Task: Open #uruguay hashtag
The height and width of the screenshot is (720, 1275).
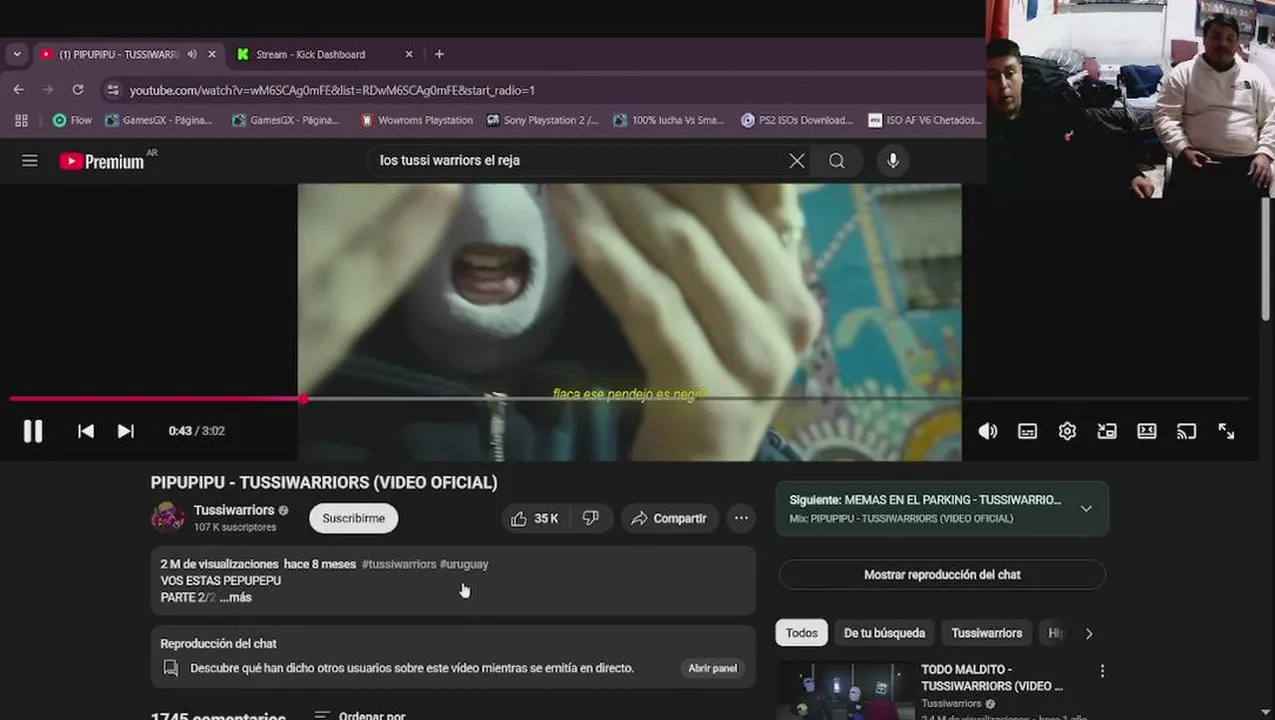Action: pyautogui.click(x=464, y=564)
